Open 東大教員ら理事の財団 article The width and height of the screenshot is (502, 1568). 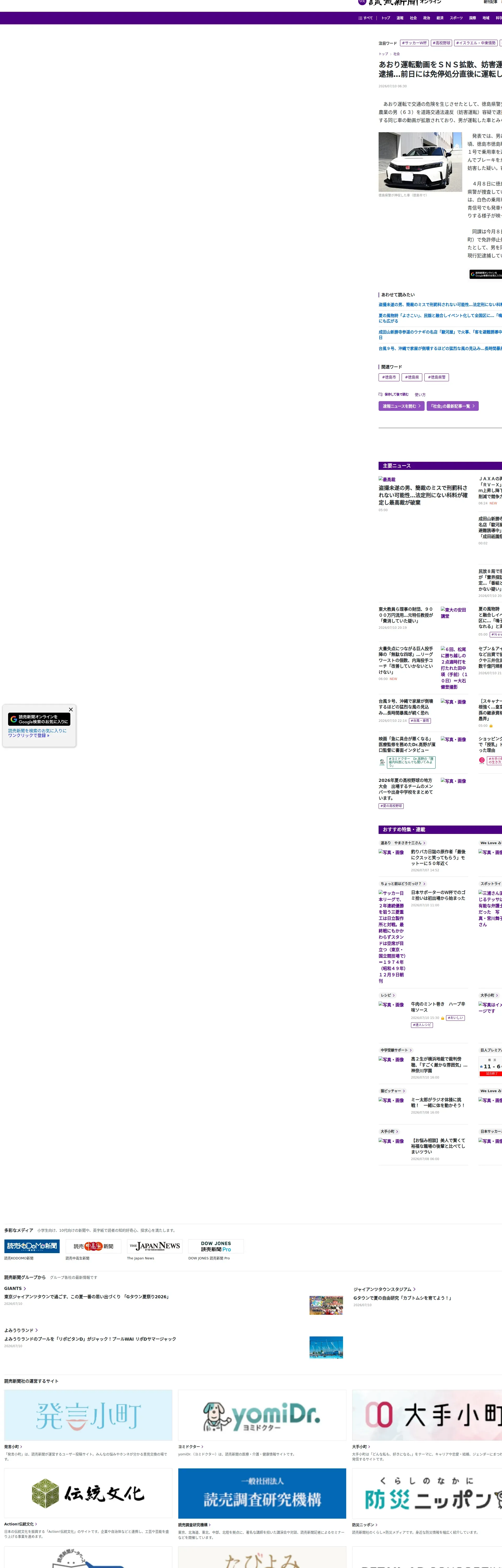click(406, 615)
